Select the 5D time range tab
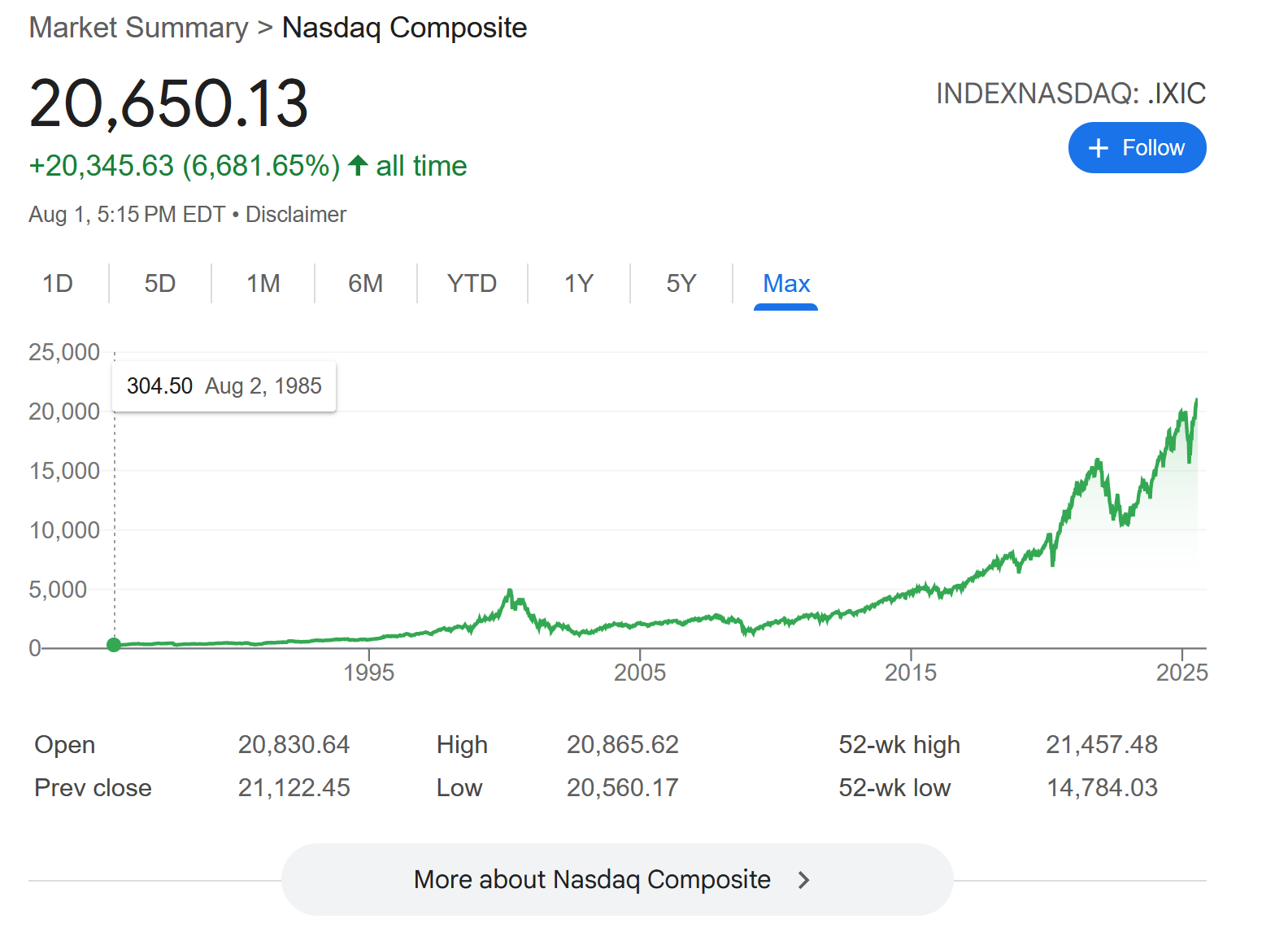The width and height of the screenshot is (1288, 945). click(x=160, y=284)
